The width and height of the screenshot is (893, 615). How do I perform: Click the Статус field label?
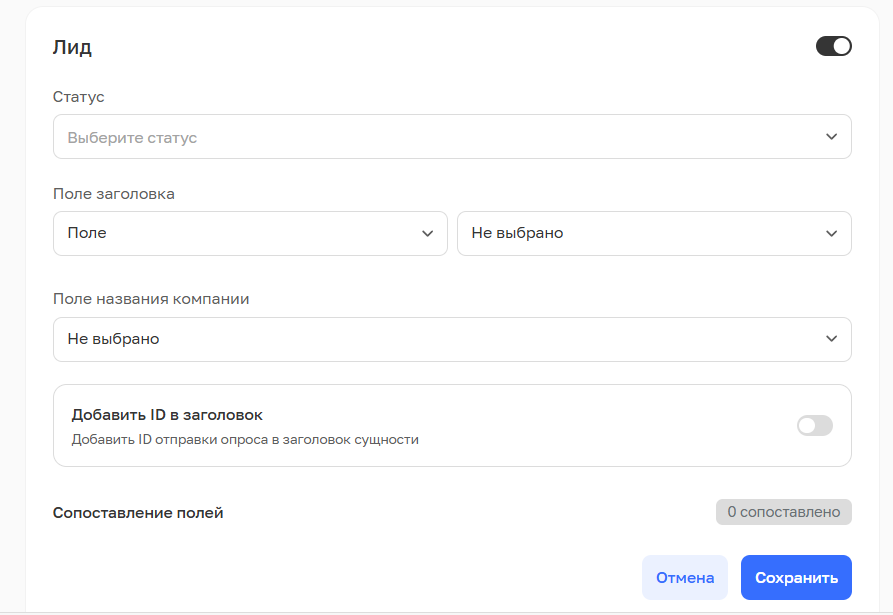pyautogui.click(x=78, y=97)
